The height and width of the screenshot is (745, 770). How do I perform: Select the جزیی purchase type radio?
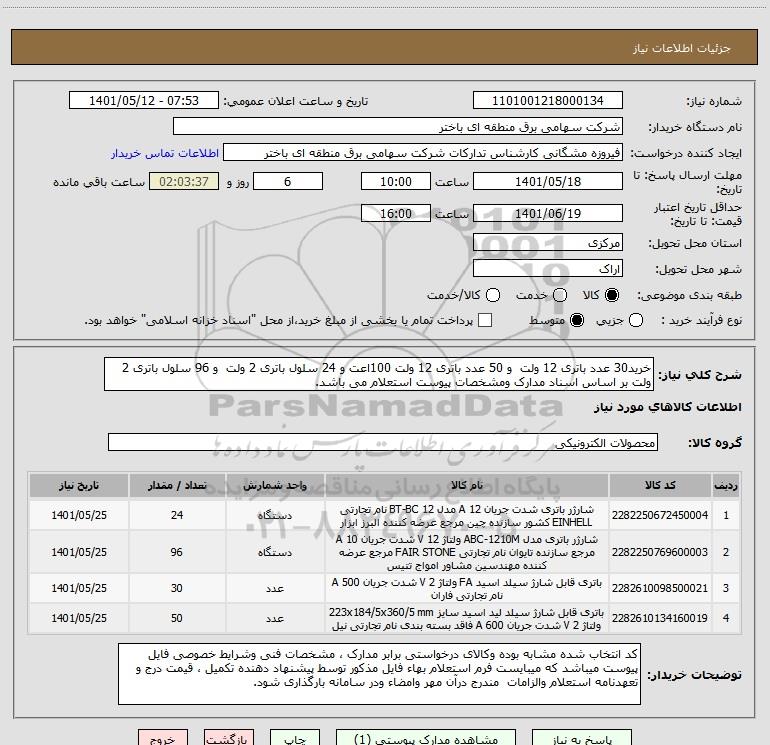[x=635, y=320]
